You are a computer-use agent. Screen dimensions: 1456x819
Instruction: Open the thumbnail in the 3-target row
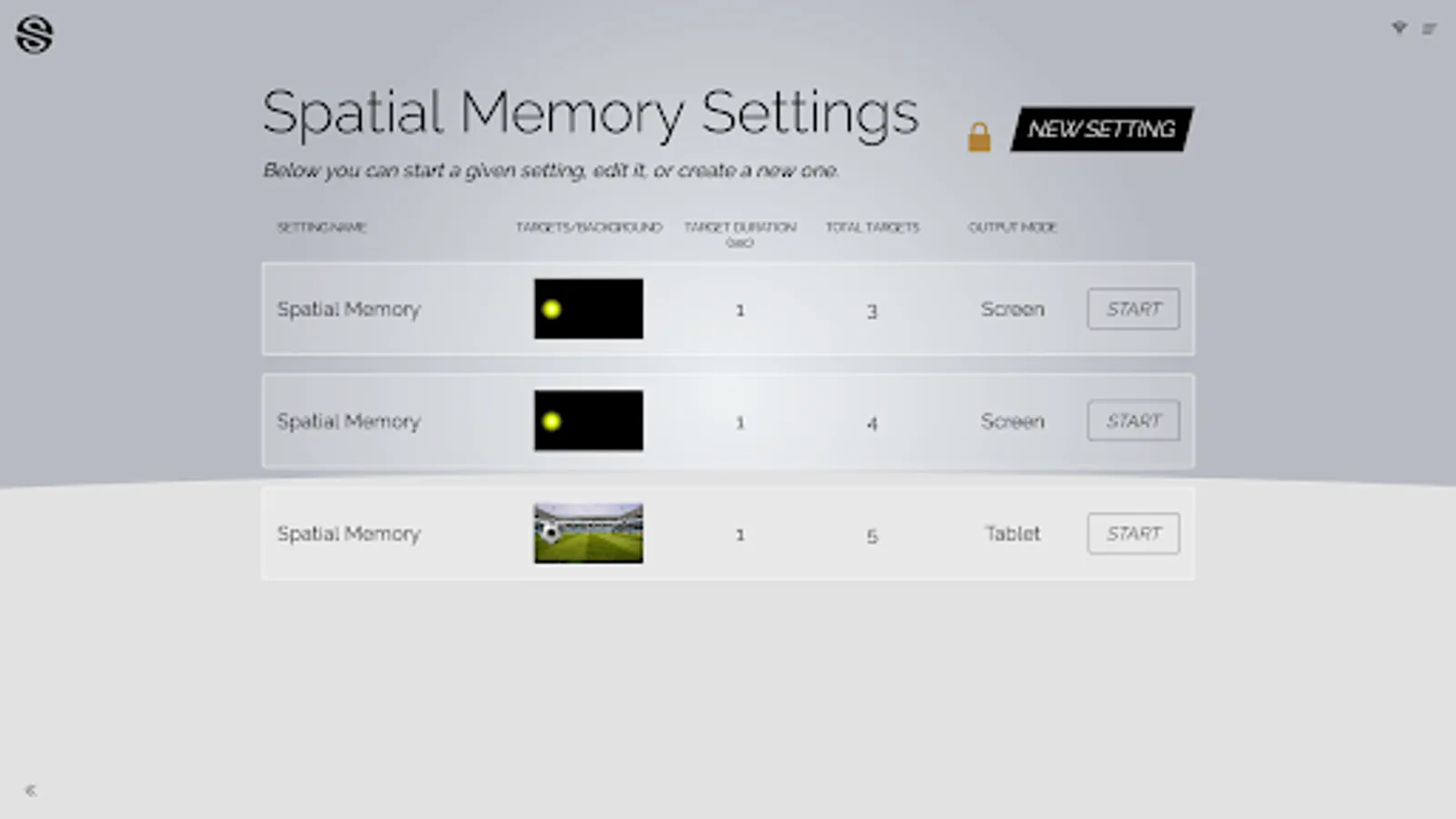click(589, 309)
